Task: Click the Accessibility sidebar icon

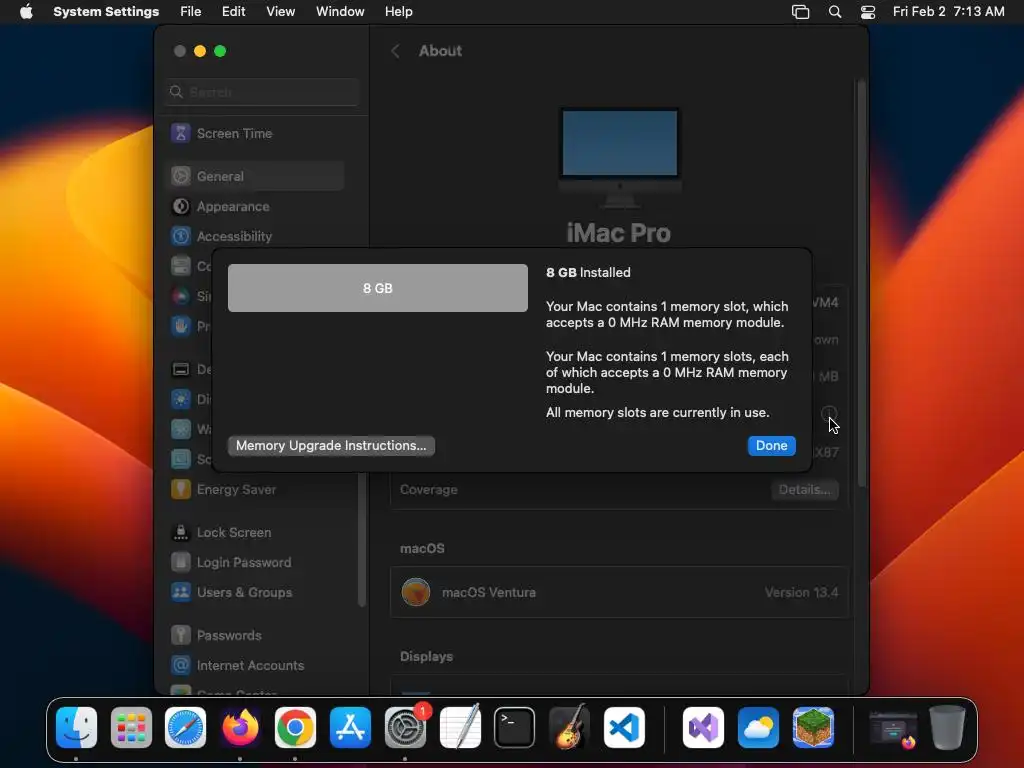Action: pyautogui.click(x=181, y=236)
